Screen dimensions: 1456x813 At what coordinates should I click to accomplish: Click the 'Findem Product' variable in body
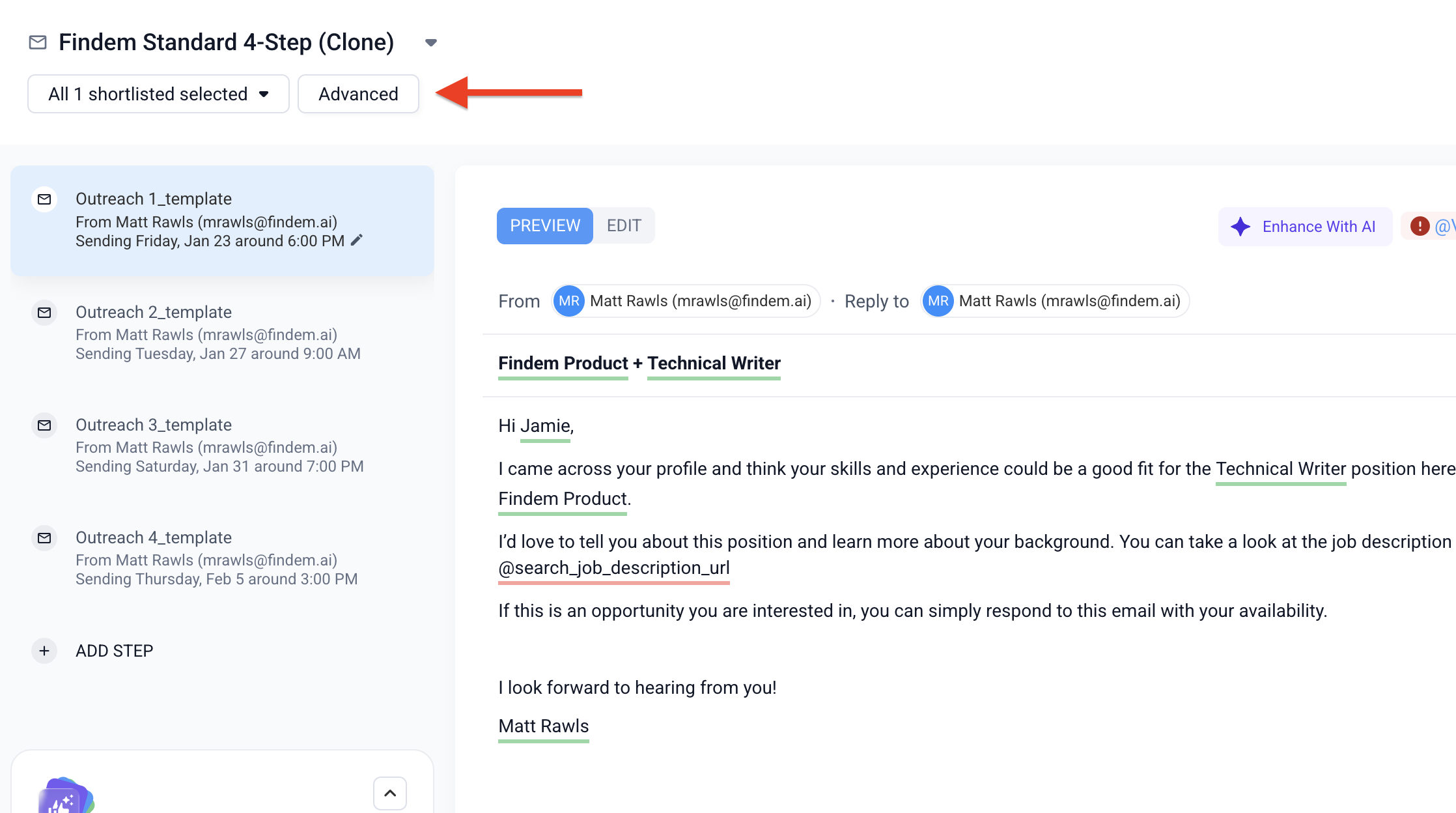tap(563, 499)
